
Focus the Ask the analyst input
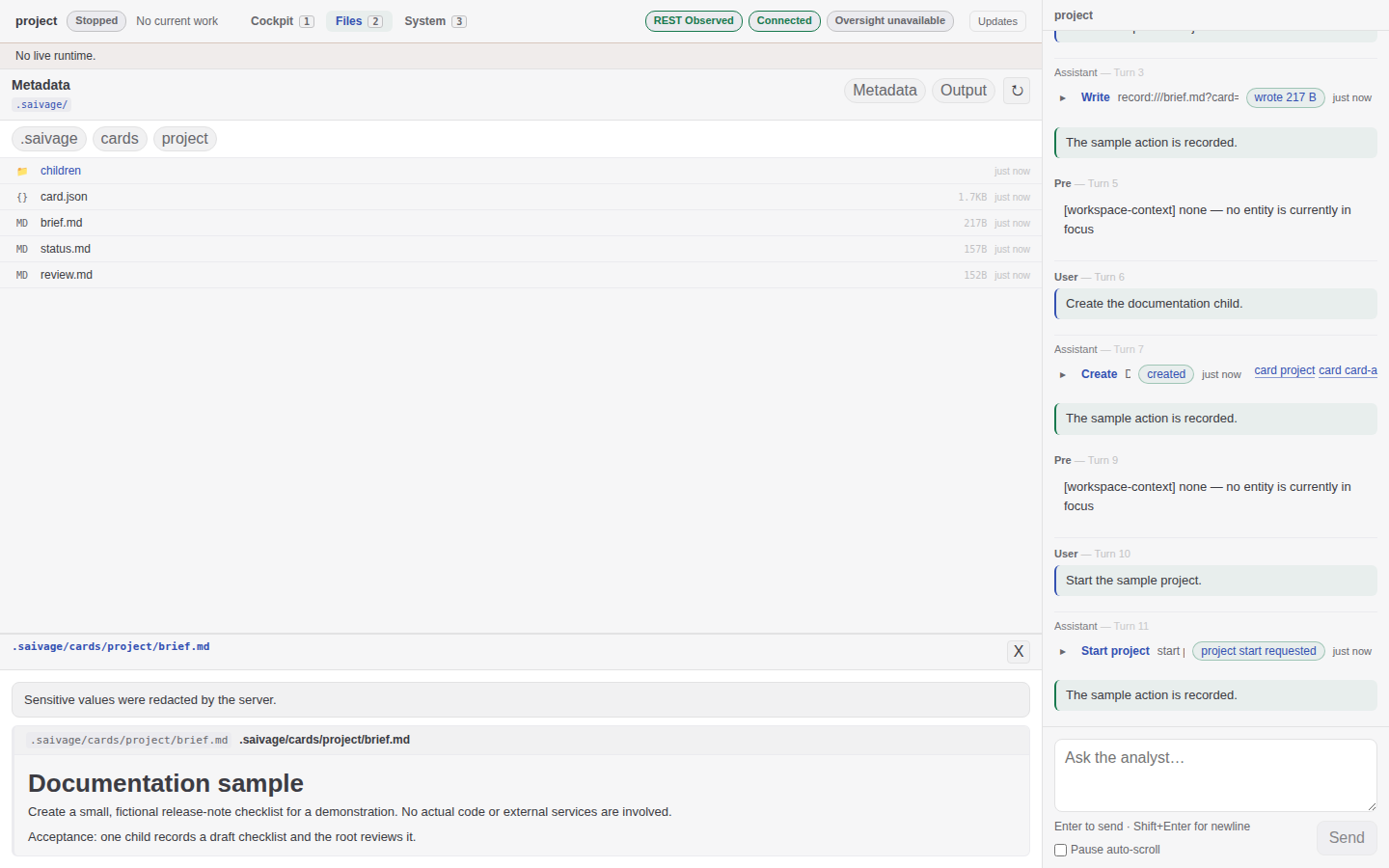pos(1215,775)
